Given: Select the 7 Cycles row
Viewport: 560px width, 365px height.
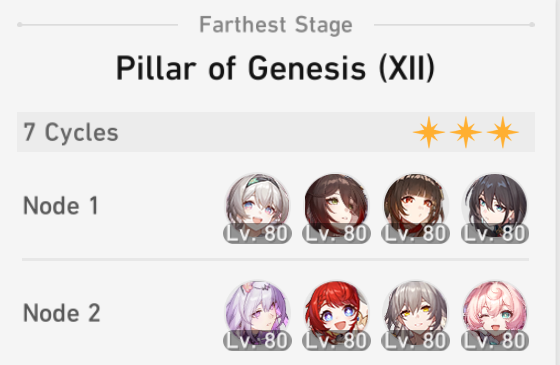Looking at the screenshot, I should tap(276, 132).
